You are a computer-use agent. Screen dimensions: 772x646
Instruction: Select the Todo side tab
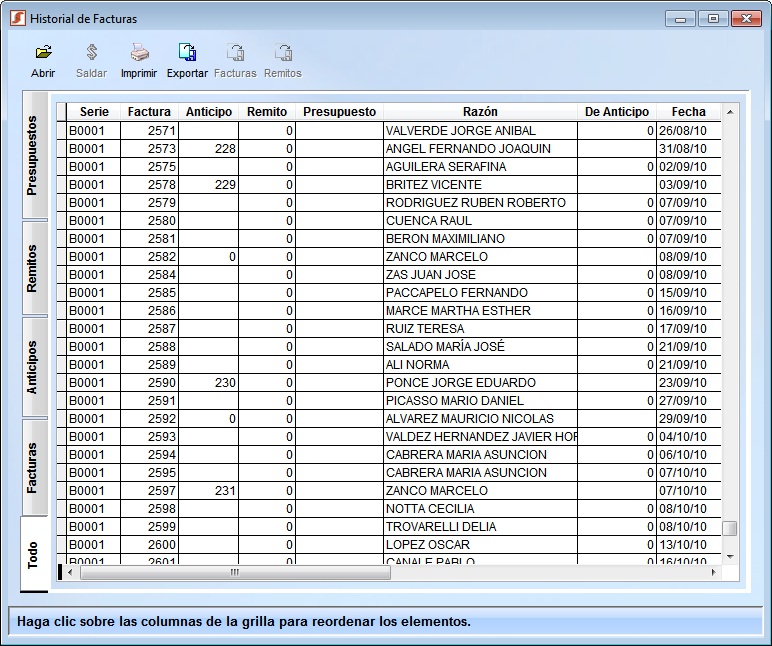click(x=33, y=556)
